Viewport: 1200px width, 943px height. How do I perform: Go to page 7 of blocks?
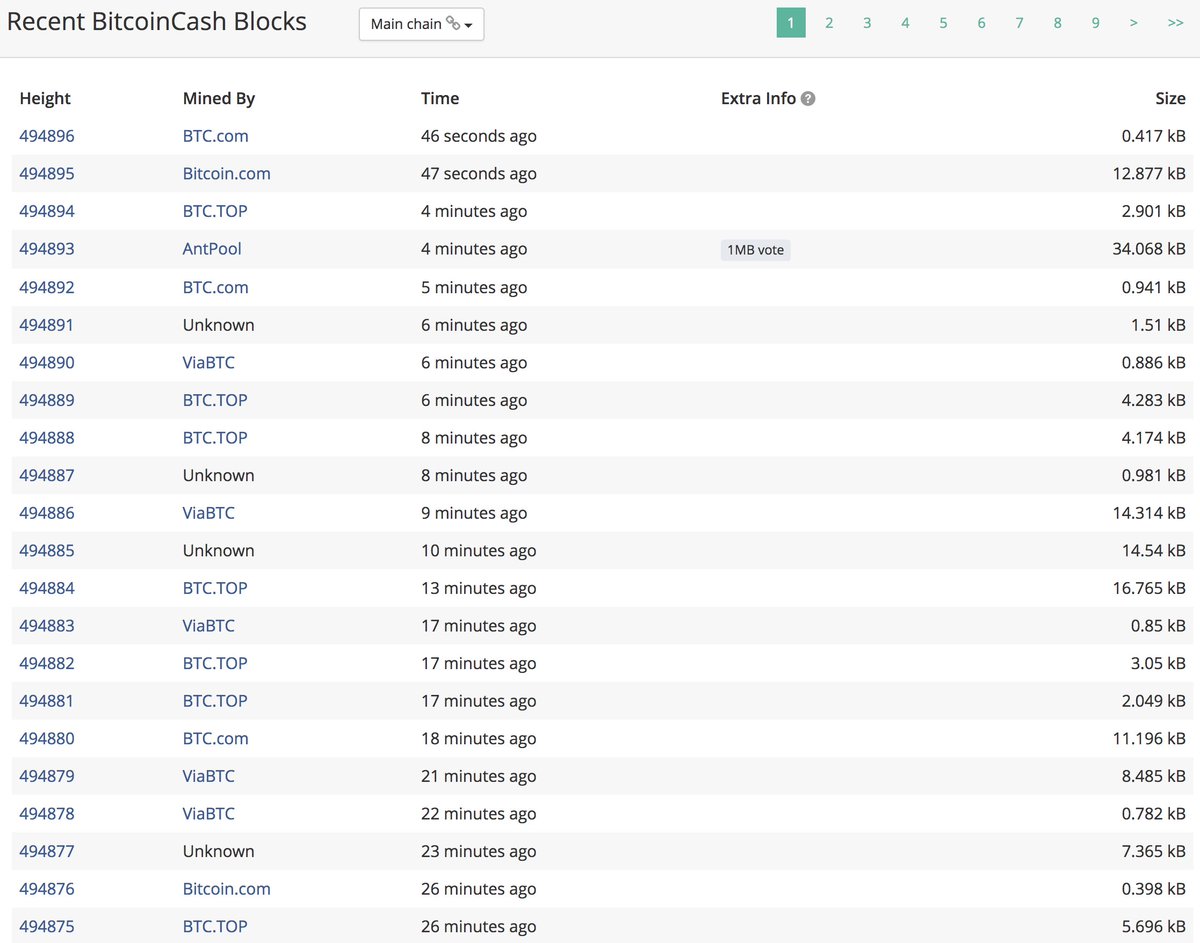coord(1019,23)
